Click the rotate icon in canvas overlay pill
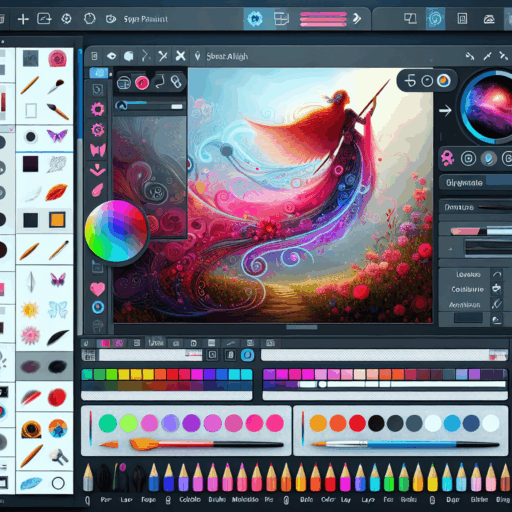 point(410,81)
